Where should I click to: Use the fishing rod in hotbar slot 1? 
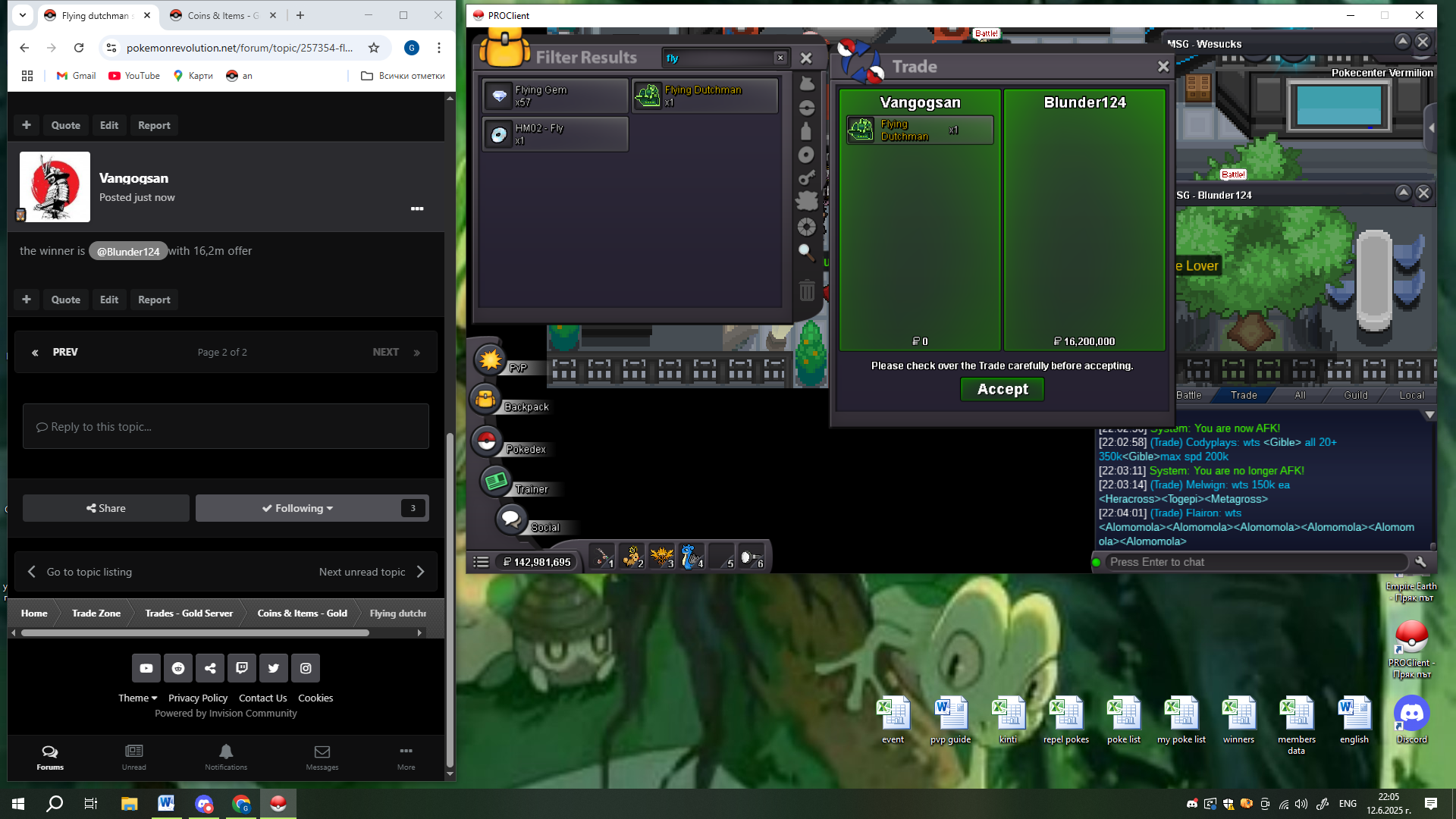coord(602,557)
